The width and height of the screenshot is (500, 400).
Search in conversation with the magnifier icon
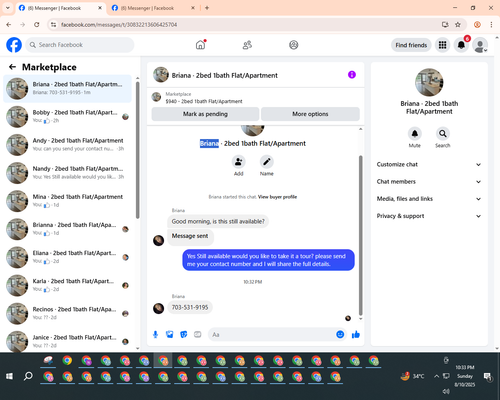point(443,134)
